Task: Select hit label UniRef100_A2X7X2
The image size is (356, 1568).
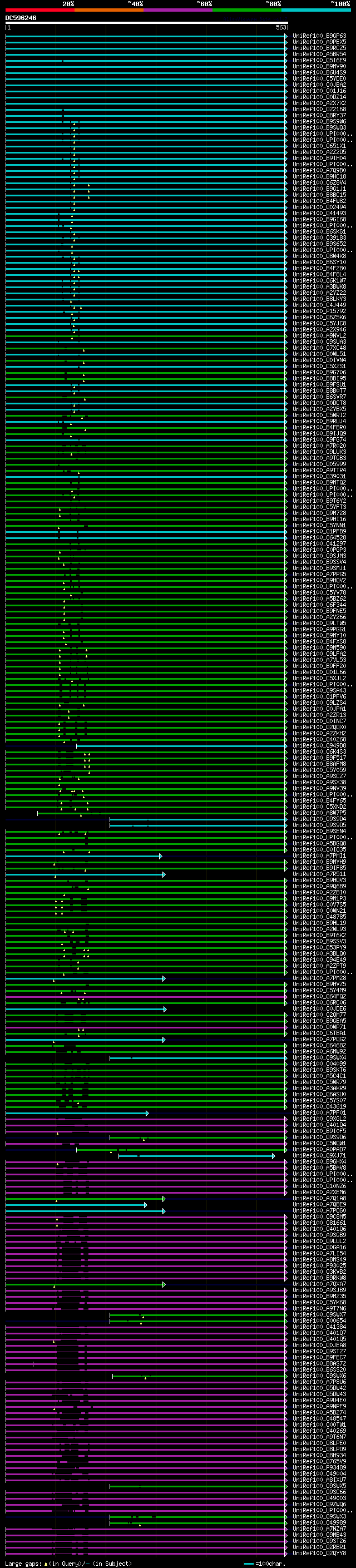Action: tap(319, 103)
